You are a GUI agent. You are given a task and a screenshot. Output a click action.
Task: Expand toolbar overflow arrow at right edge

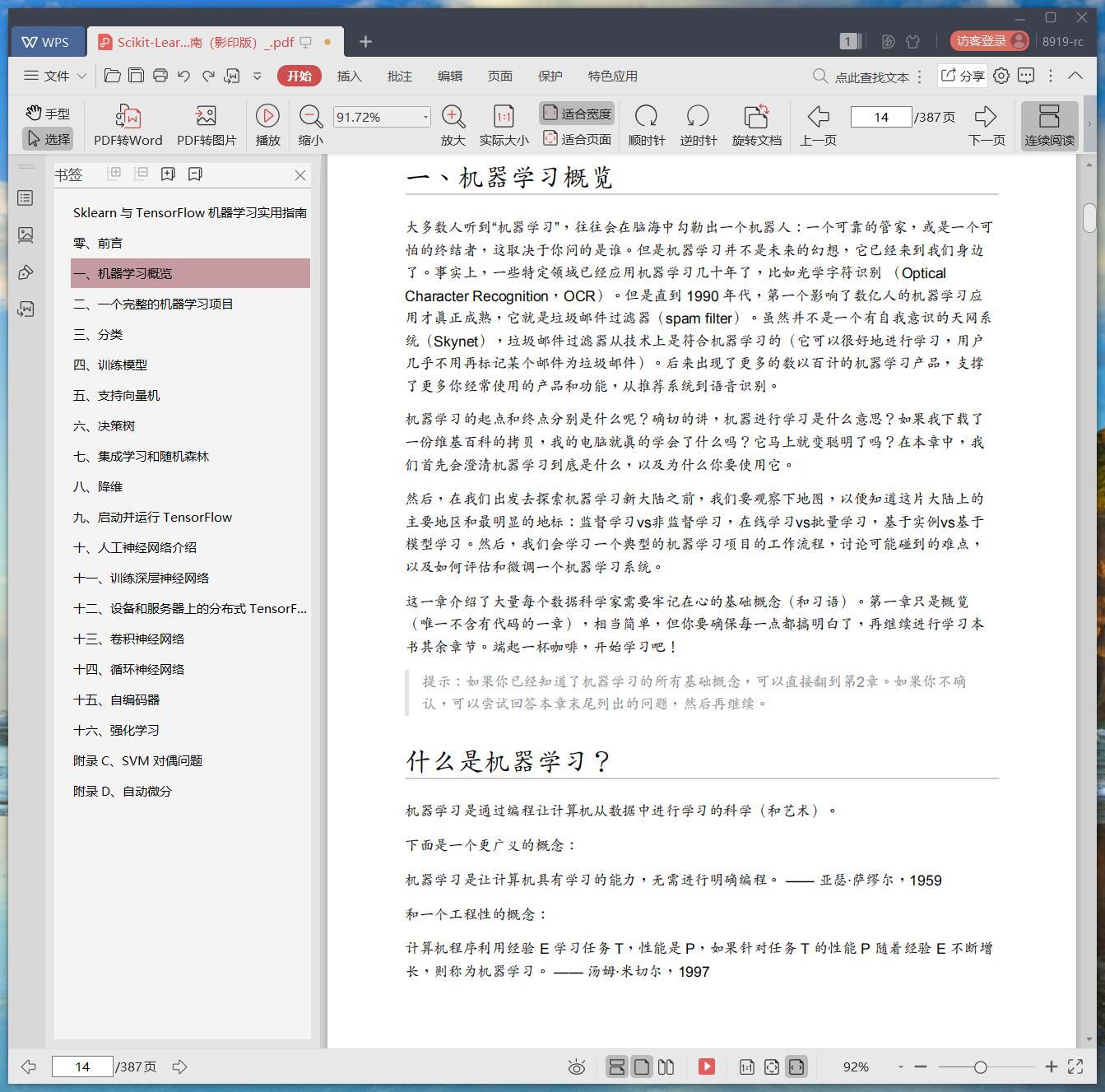point(1089,125)
